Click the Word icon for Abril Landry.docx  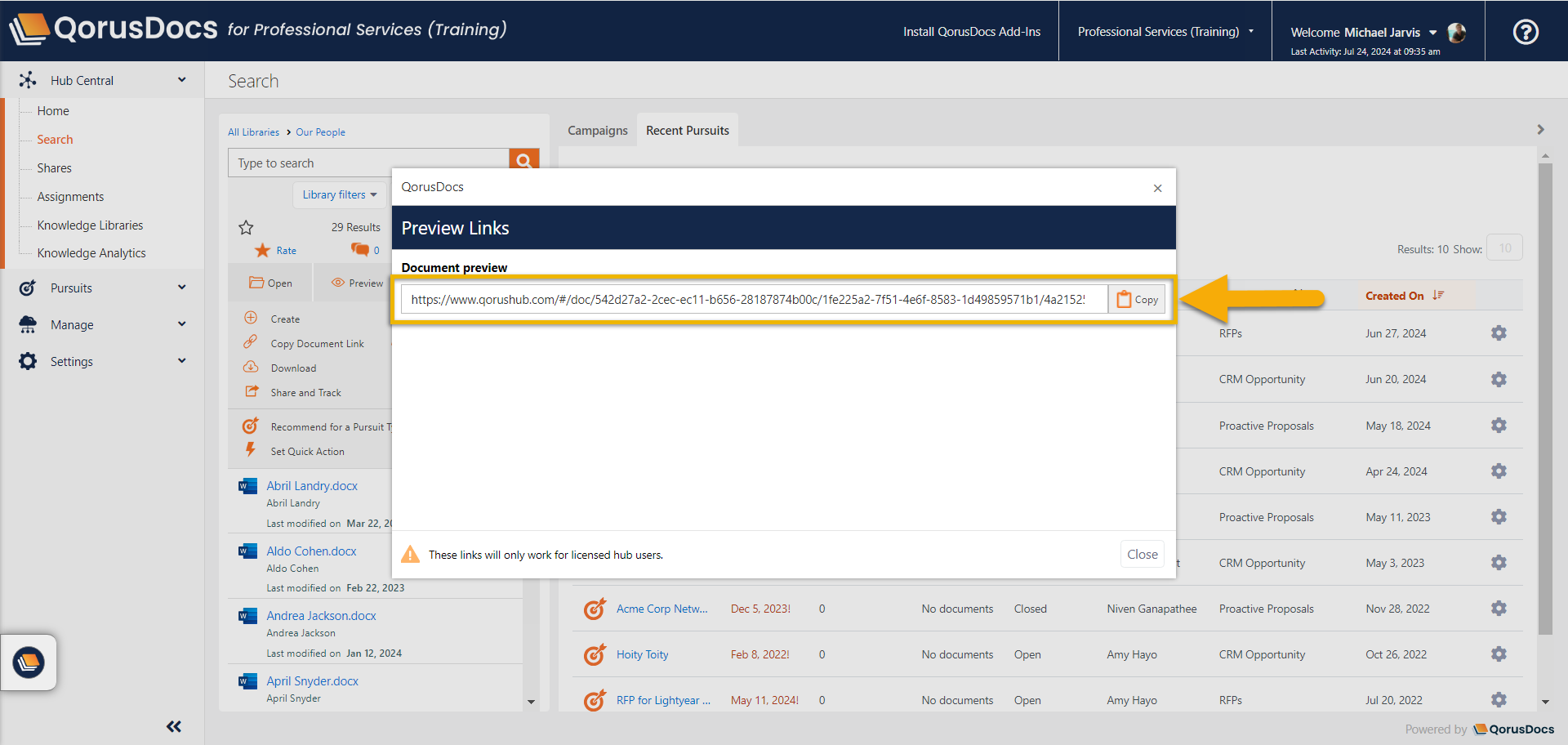click(247, 486)
